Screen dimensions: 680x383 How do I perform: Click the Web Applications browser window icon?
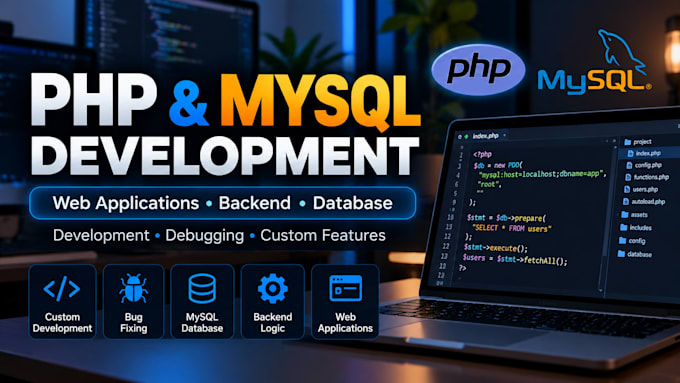[345, 288]
